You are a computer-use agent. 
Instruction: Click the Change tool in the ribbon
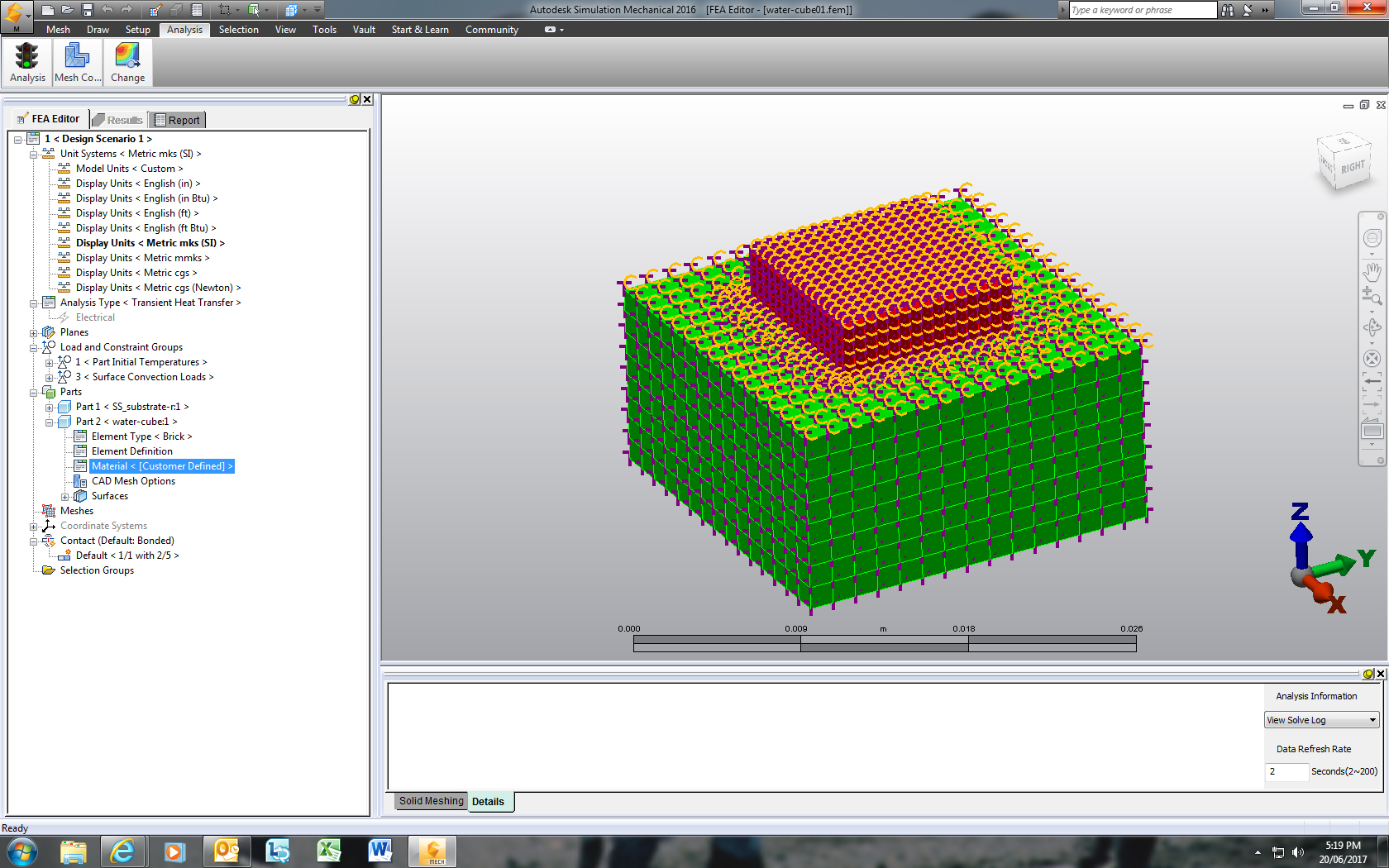point(127,60)
